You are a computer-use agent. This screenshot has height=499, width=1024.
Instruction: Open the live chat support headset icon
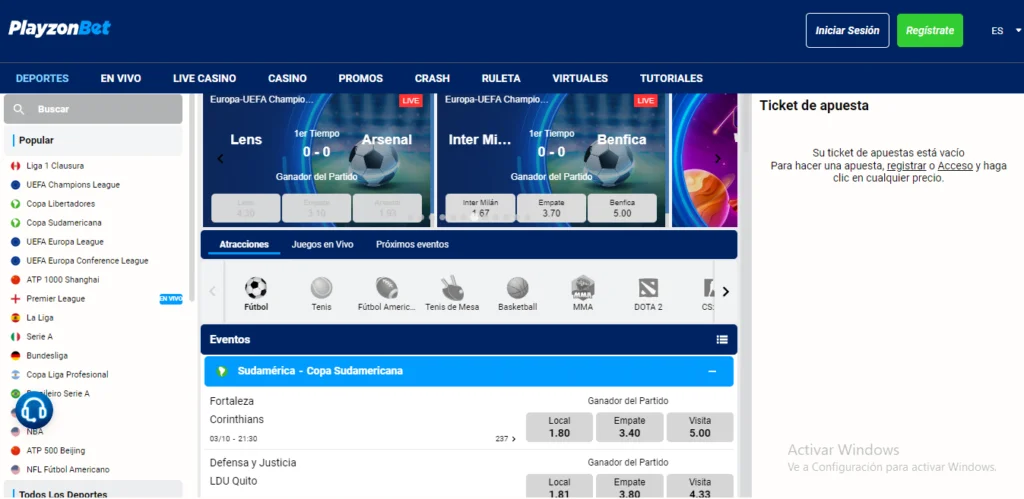click(34, 410)
